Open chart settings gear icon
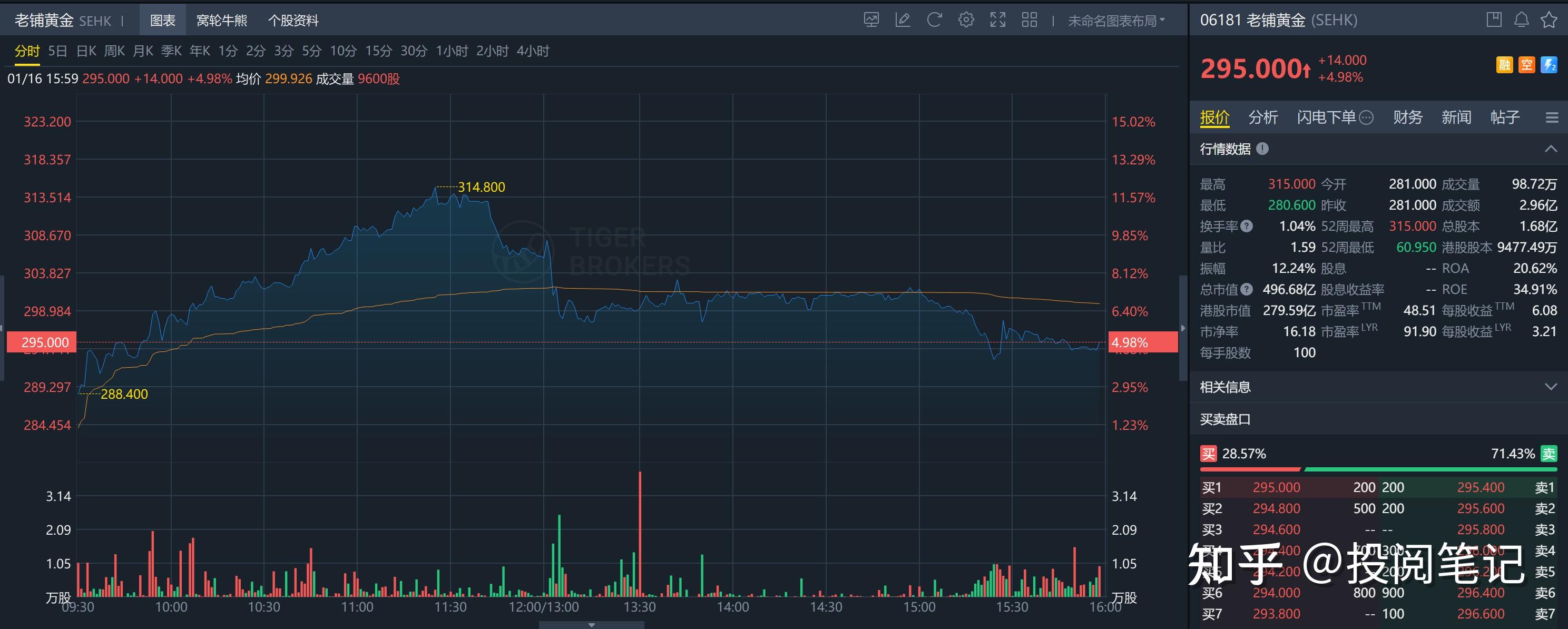Image resolution: width=1568 pixels, height=629 pixels. tap(966, 20)
